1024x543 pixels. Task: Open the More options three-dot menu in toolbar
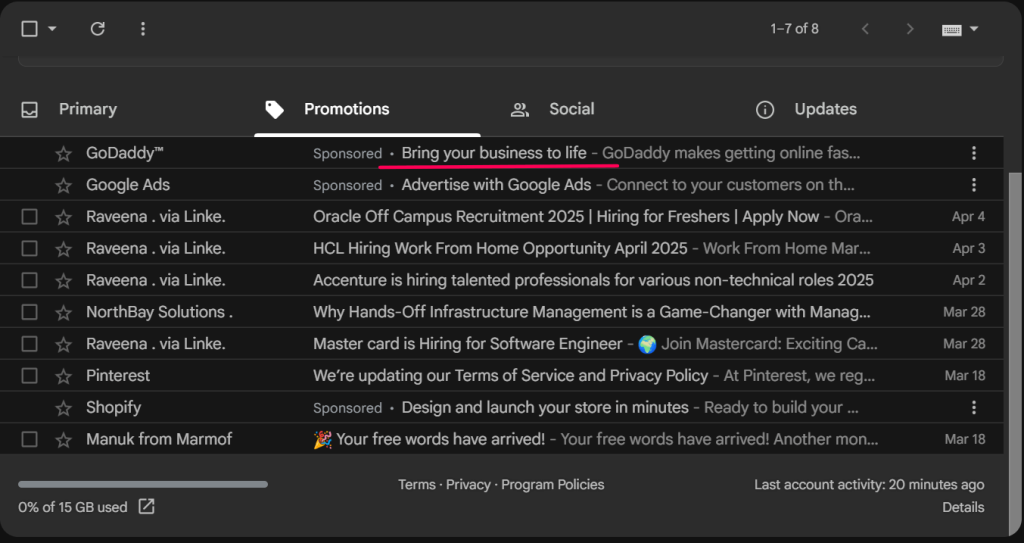[x=142, y=29]
